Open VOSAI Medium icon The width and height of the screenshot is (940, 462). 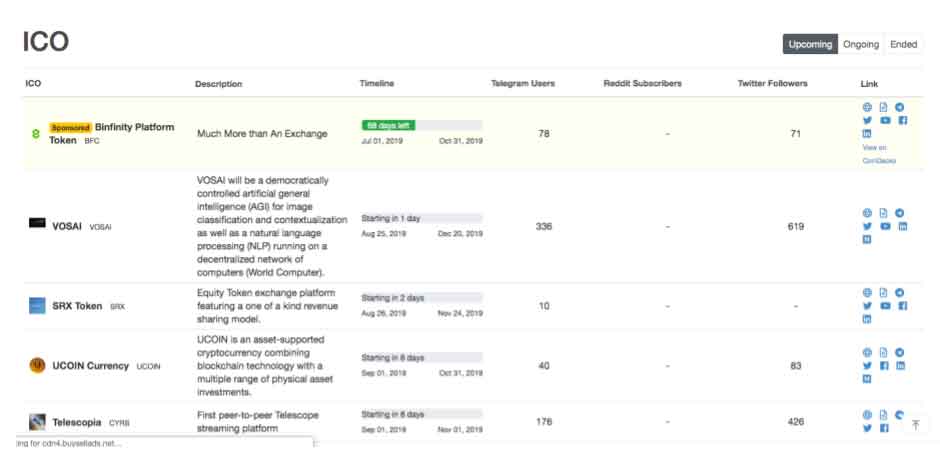(867, 239)
